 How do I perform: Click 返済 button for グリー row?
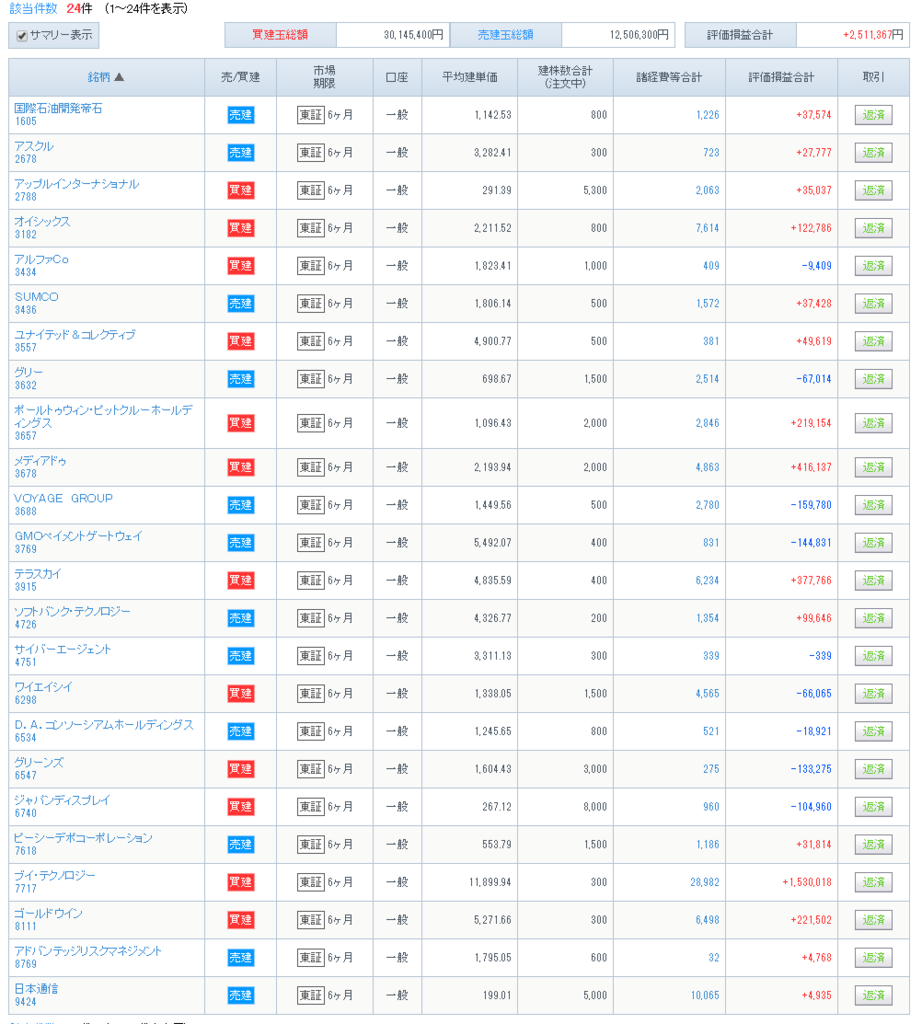pos(873,379)
